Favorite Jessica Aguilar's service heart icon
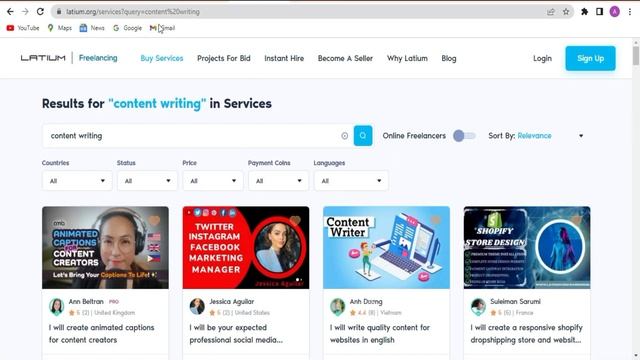Screen dimensions: 640x360 295,221
